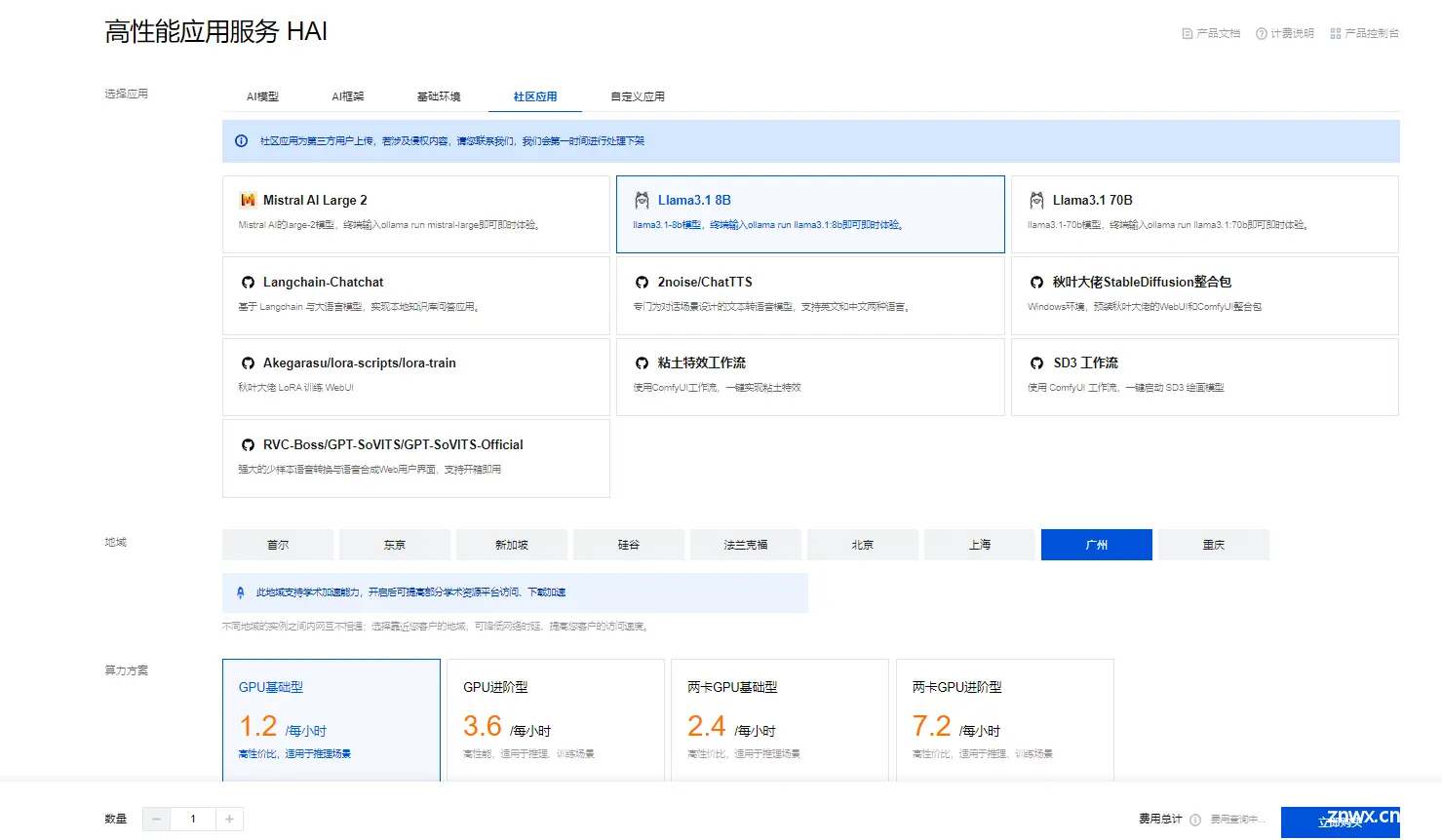The width and height of the screenshot is (1442, 840).
Task: Choose the 新加坡 region
Action: pyautogui.click(x=512, y=545)
